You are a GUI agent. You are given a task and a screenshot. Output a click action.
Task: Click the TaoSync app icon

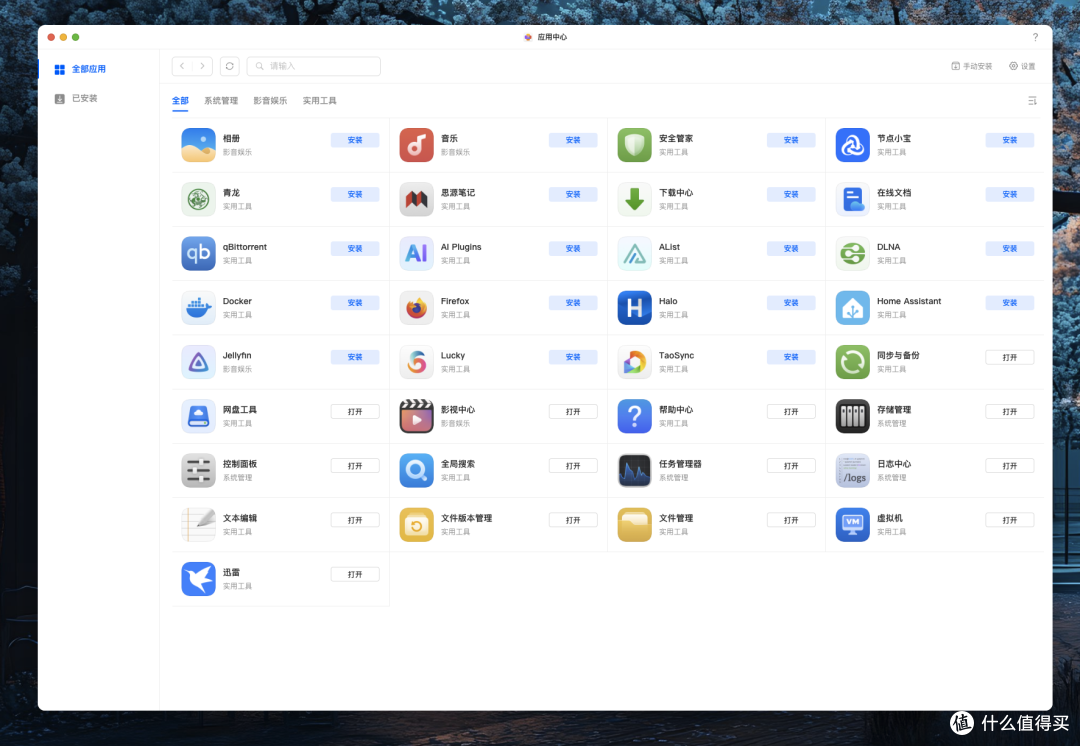[x=634, y=362]
